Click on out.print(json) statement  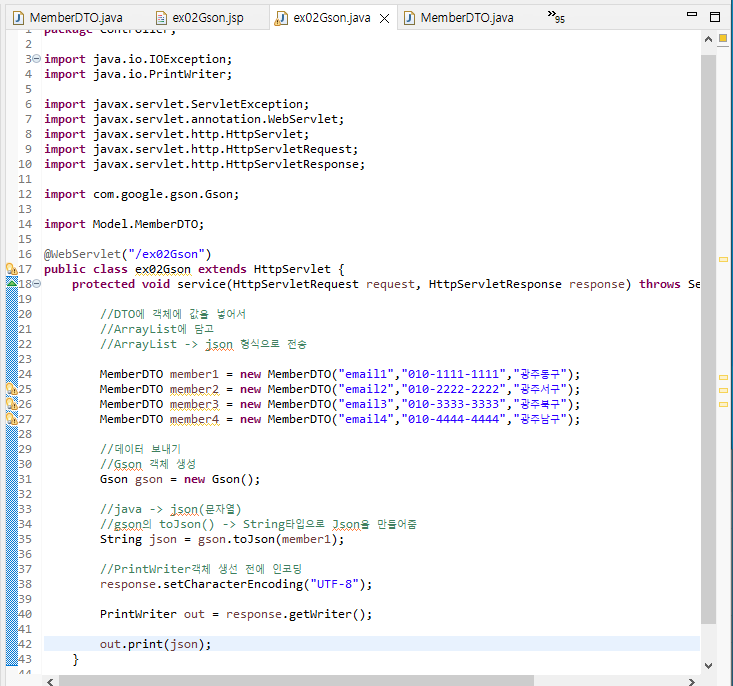[x=155, y=644]
